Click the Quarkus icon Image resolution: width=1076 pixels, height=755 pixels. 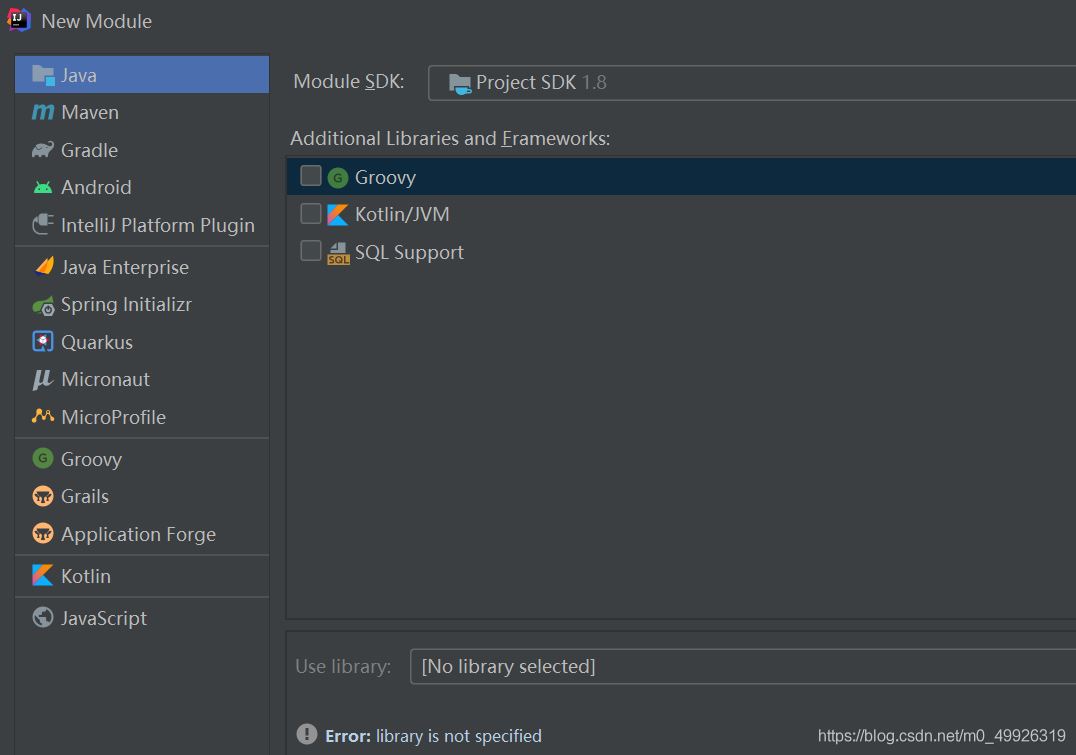(43, 342)
